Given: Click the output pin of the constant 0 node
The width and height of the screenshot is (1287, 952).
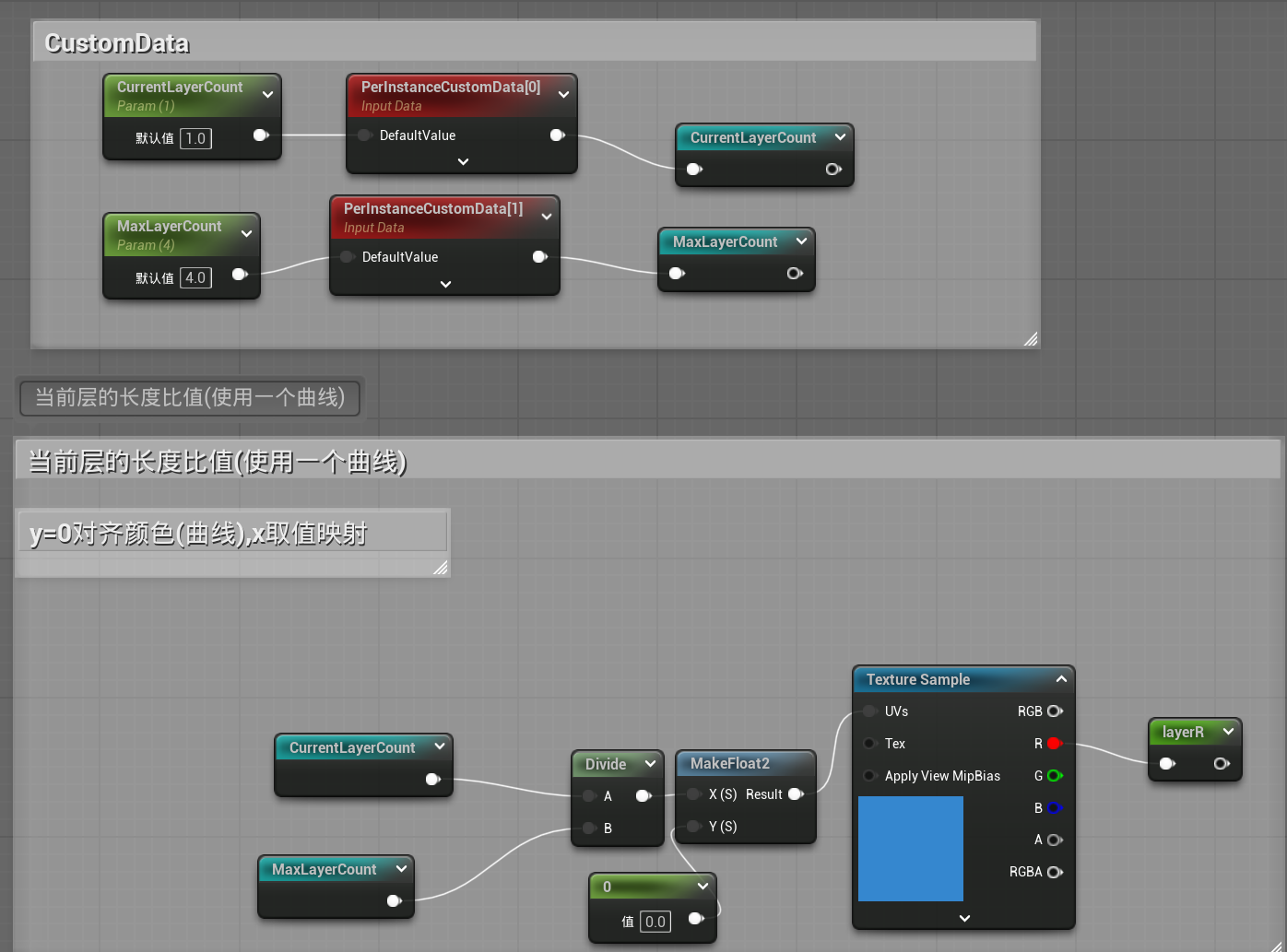Looking at the screenshot, I should pos(696,919).
